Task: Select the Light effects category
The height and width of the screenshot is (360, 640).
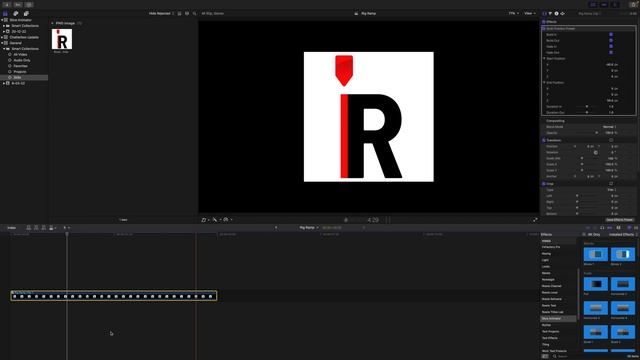Action: (x=545, y=260)
